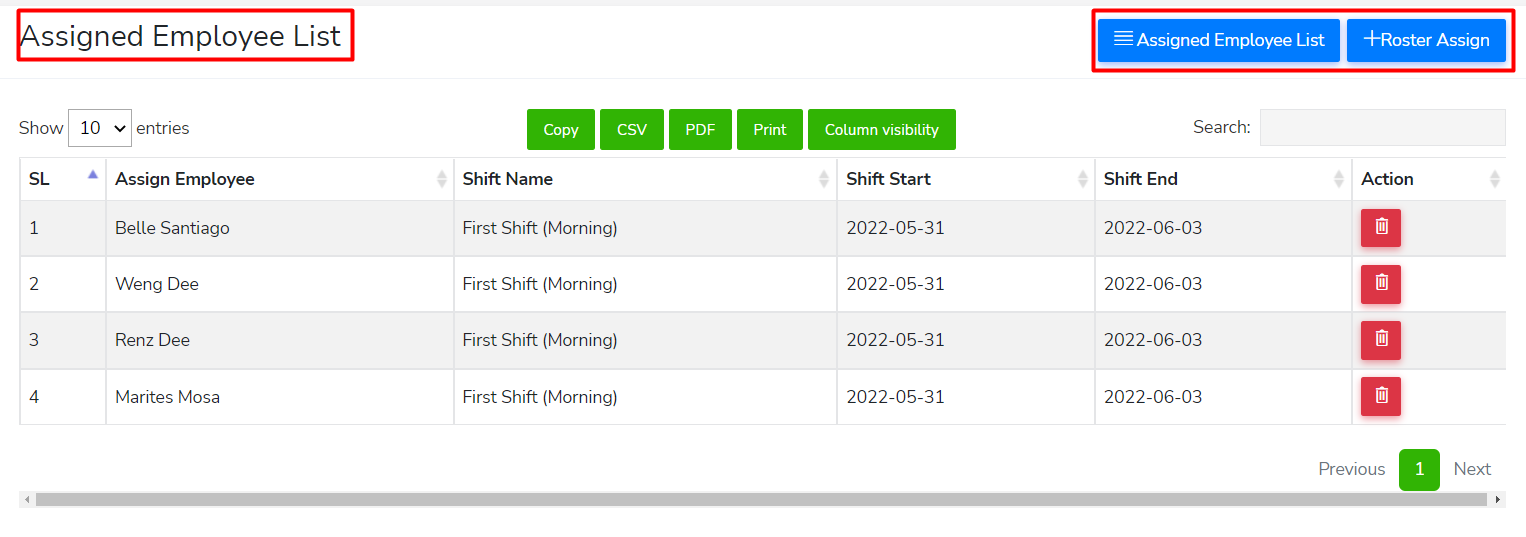Remove Marites Mosa using trash icon
This screenshot has height=537, width=1526.
point(1380,396)
